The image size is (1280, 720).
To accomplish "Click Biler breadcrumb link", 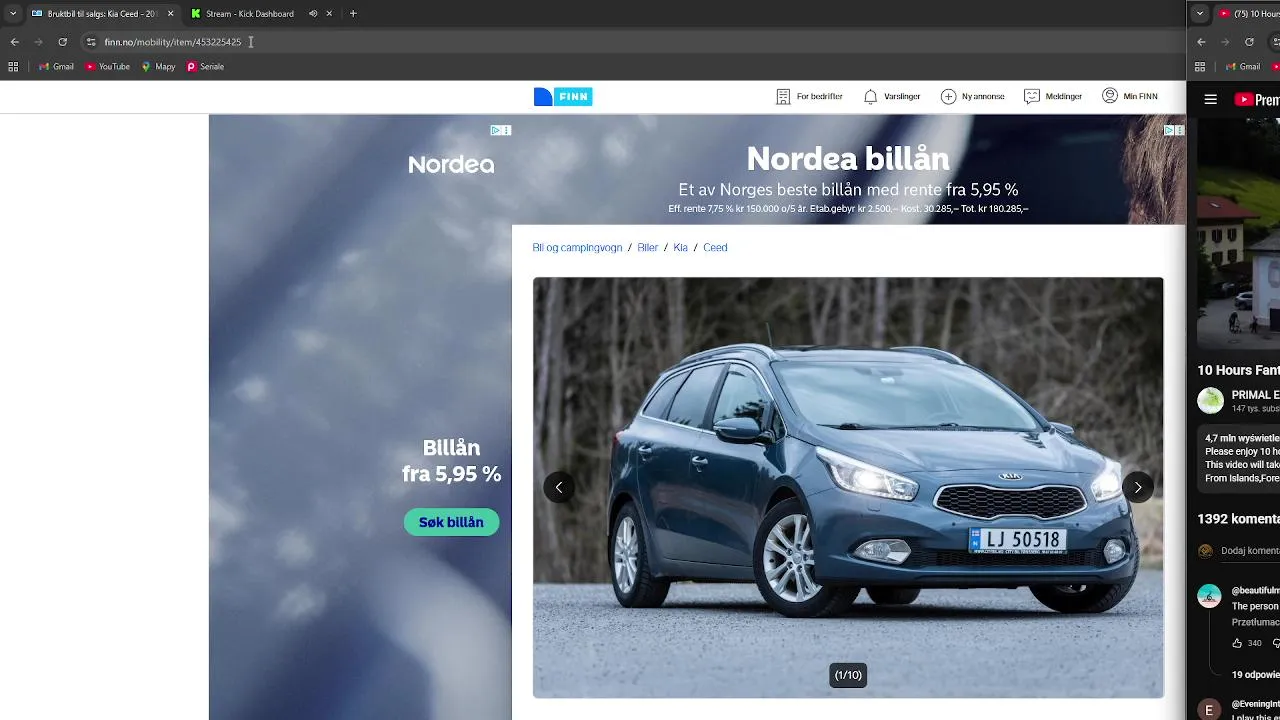I will pyautogui.click(x=648, y=248).
